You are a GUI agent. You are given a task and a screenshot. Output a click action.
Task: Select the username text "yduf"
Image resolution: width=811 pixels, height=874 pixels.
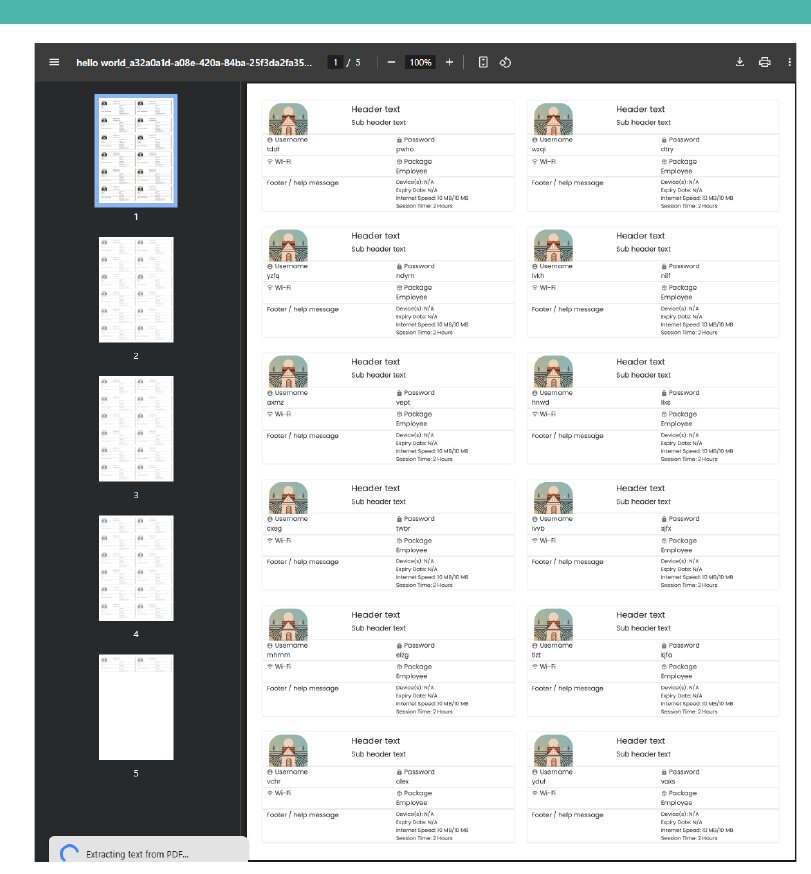tap(538, 781)
